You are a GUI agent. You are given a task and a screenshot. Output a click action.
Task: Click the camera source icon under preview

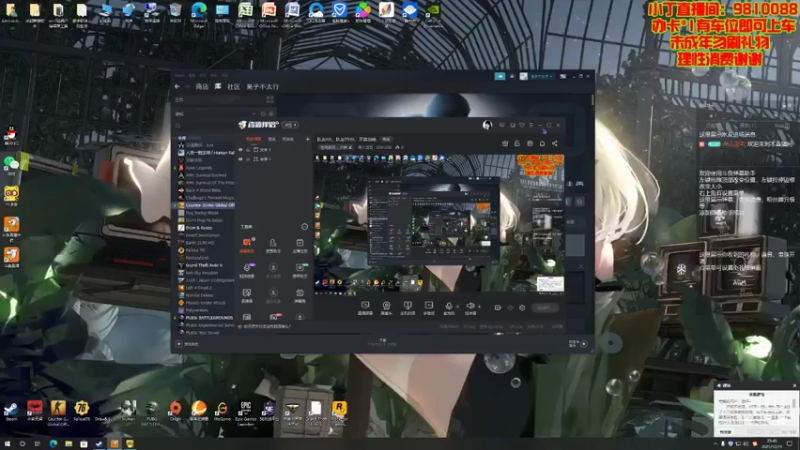(x=386, y=307)
